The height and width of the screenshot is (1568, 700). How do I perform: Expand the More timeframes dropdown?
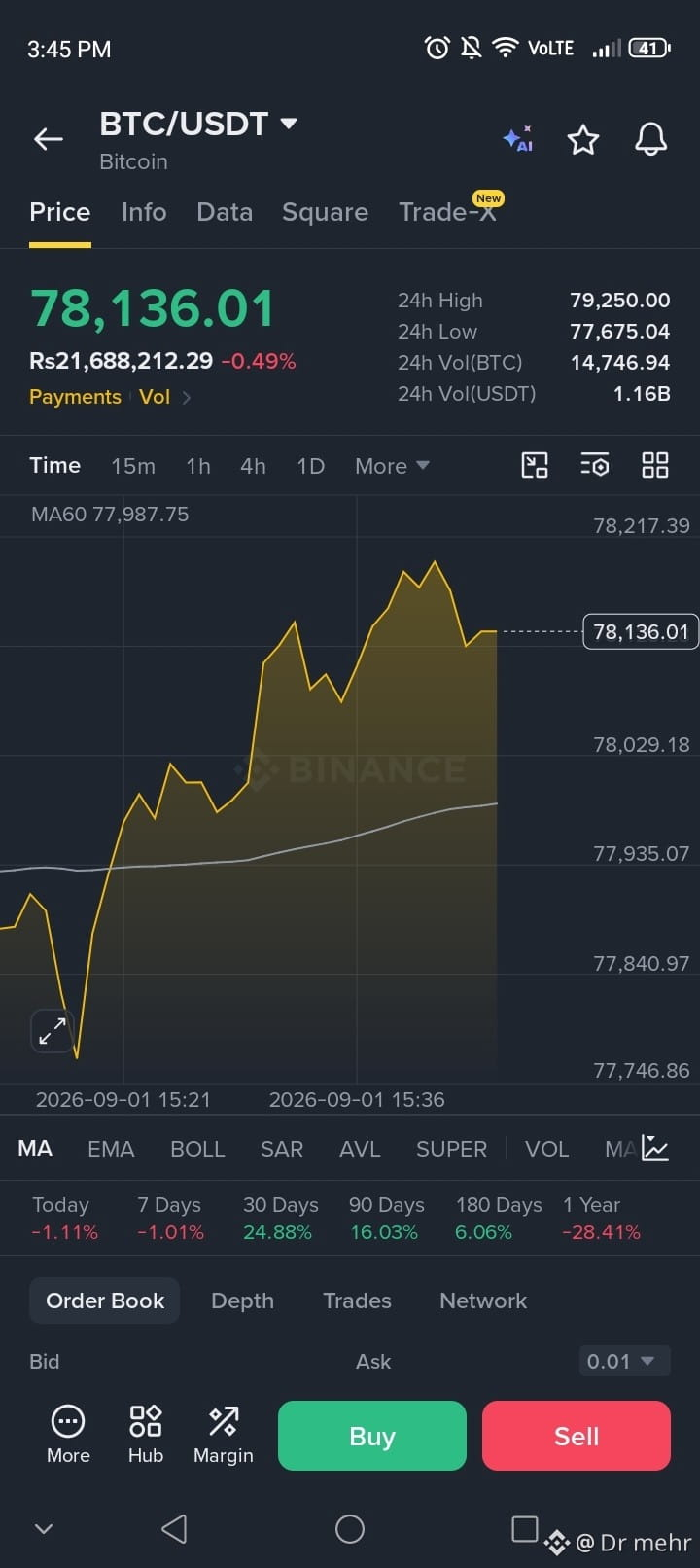[392, 466]
